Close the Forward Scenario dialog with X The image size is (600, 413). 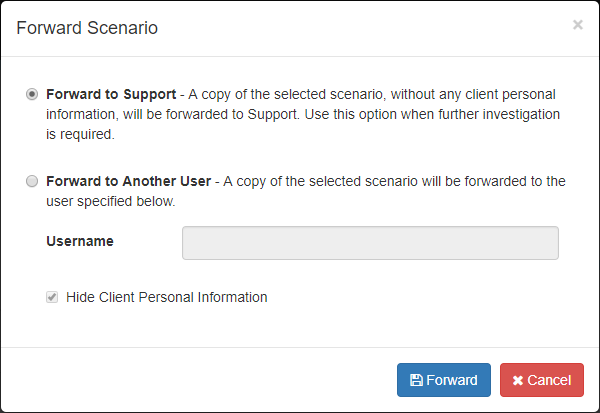pyautogui.click(x=577, y=25)
